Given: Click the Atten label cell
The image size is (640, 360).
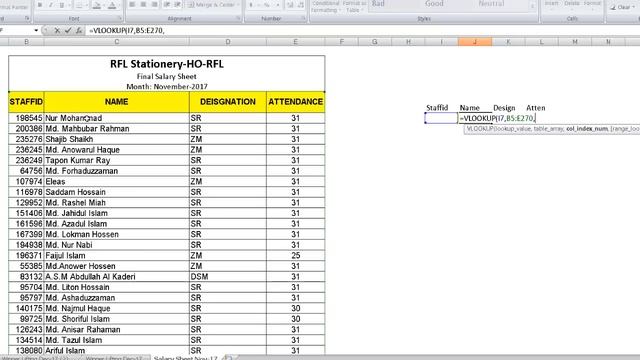Looking at the screenshot, I should coord(536,108).
